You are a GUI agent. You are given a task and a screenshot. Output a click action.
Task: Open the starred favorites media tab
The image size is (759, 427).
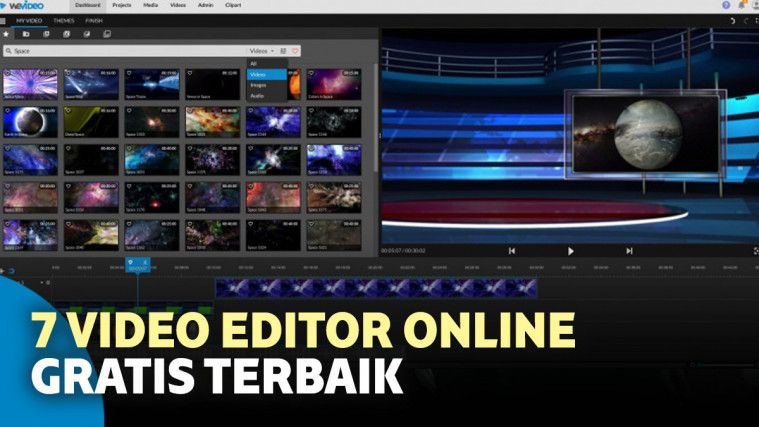[6, 34]
